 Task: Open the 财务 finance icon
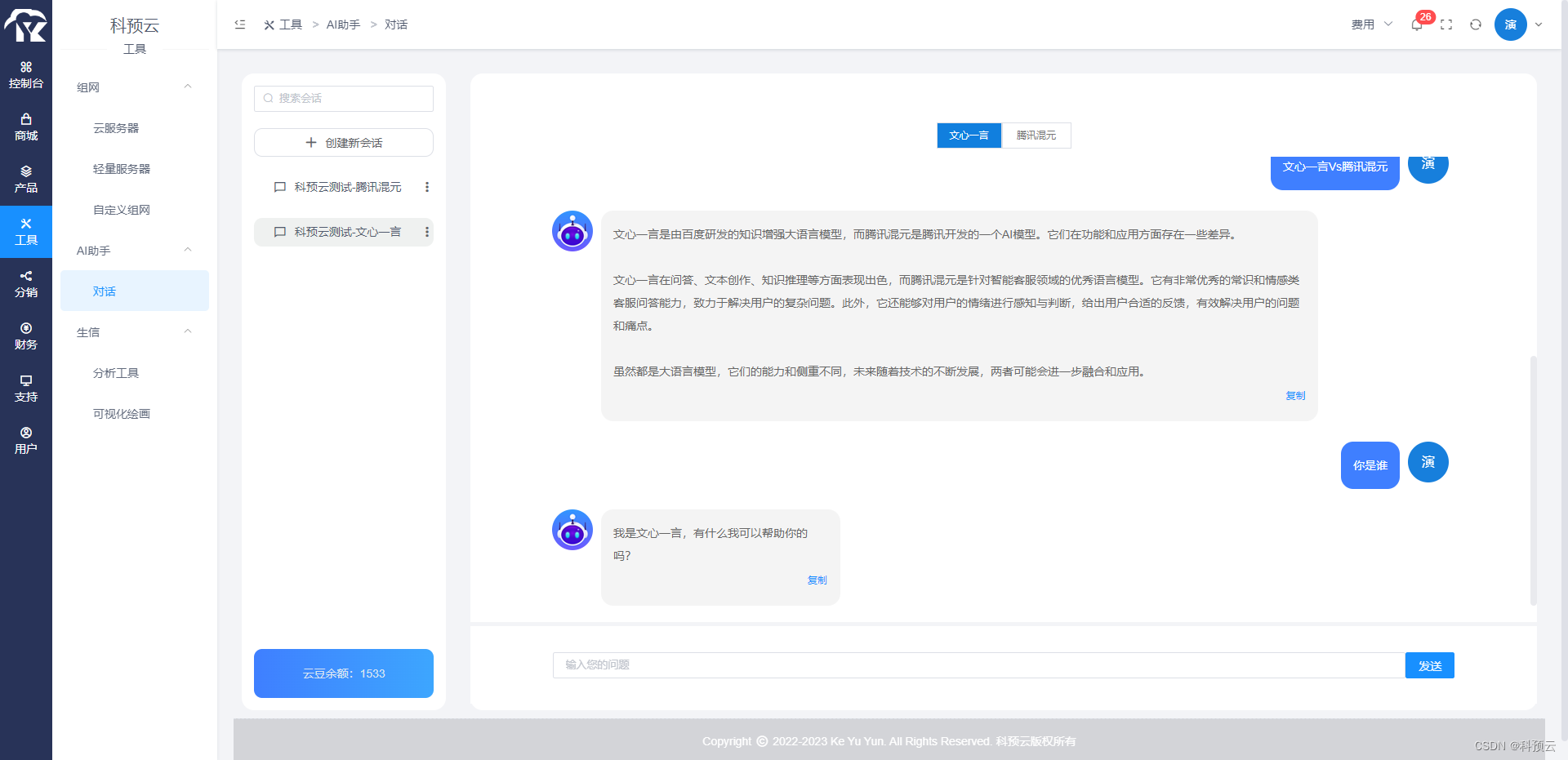pyautogui.click(x=26, y=336)
